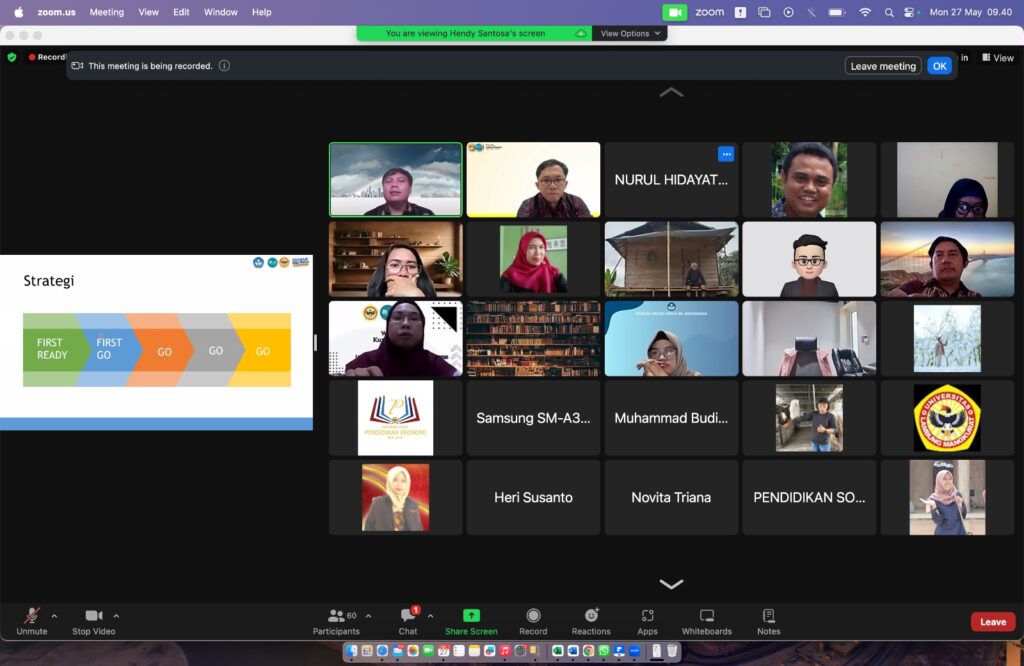Click the Leave meeting button

(883, 66)
